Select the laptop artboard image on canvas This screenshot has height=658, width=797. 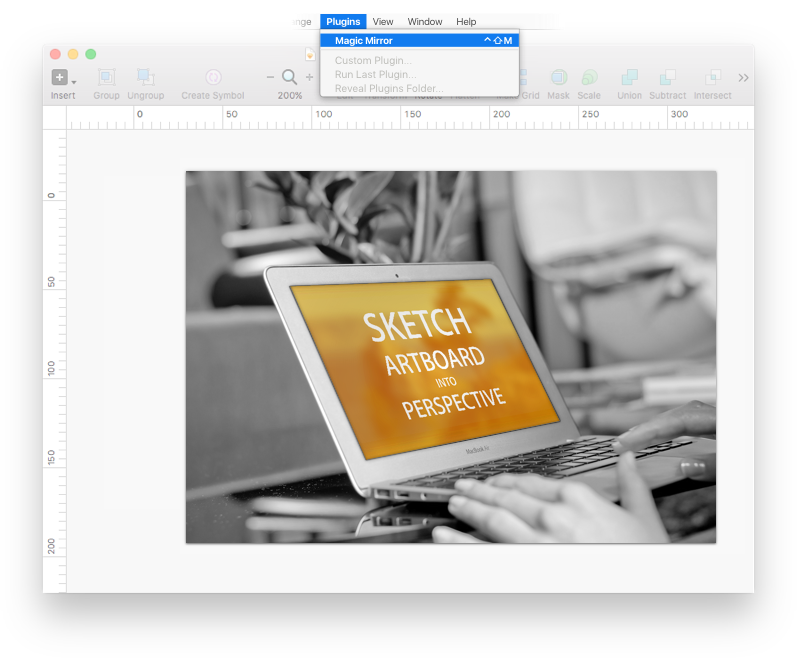(x=451, y=357)
